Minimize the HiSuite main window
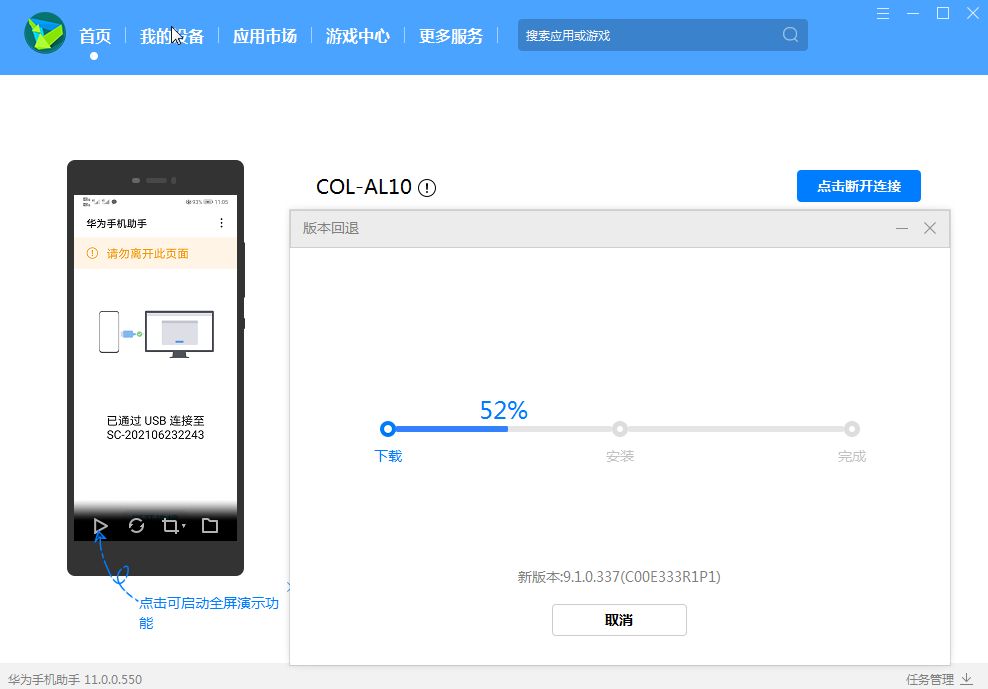Viewport: 988px width, 689px height. tap(912, 13)
